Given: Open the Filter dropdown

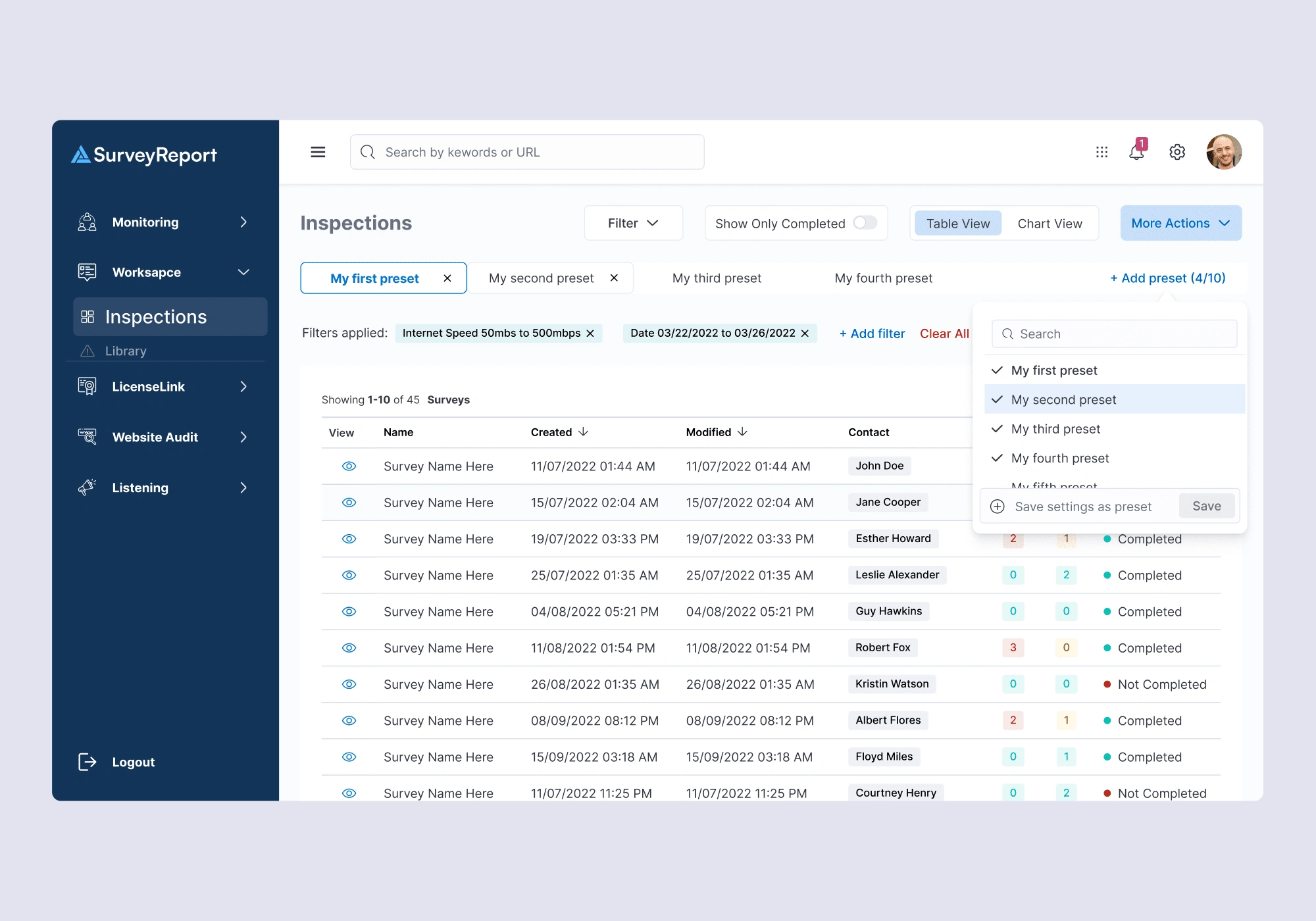Looking at the screenshot, I should pyautogui.click(x=633, y=223).
